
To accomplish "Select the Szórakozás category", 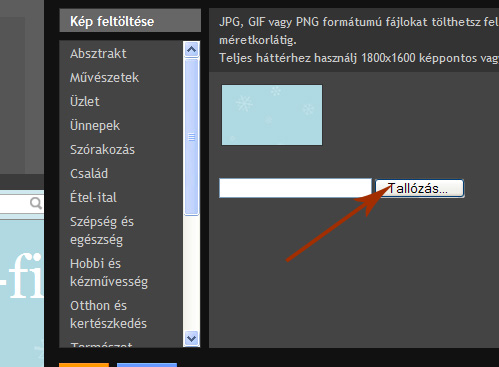I will tap(102, 150).
